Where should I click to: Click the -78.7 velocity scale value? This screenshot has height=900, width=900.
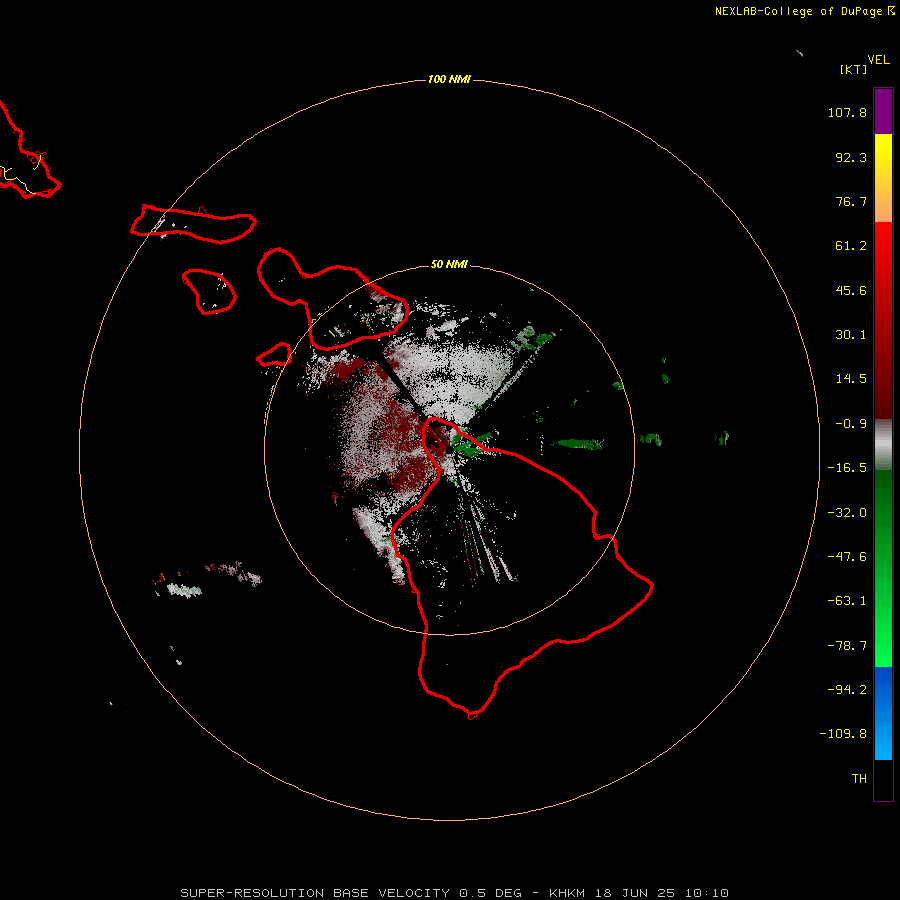(847, 646)
